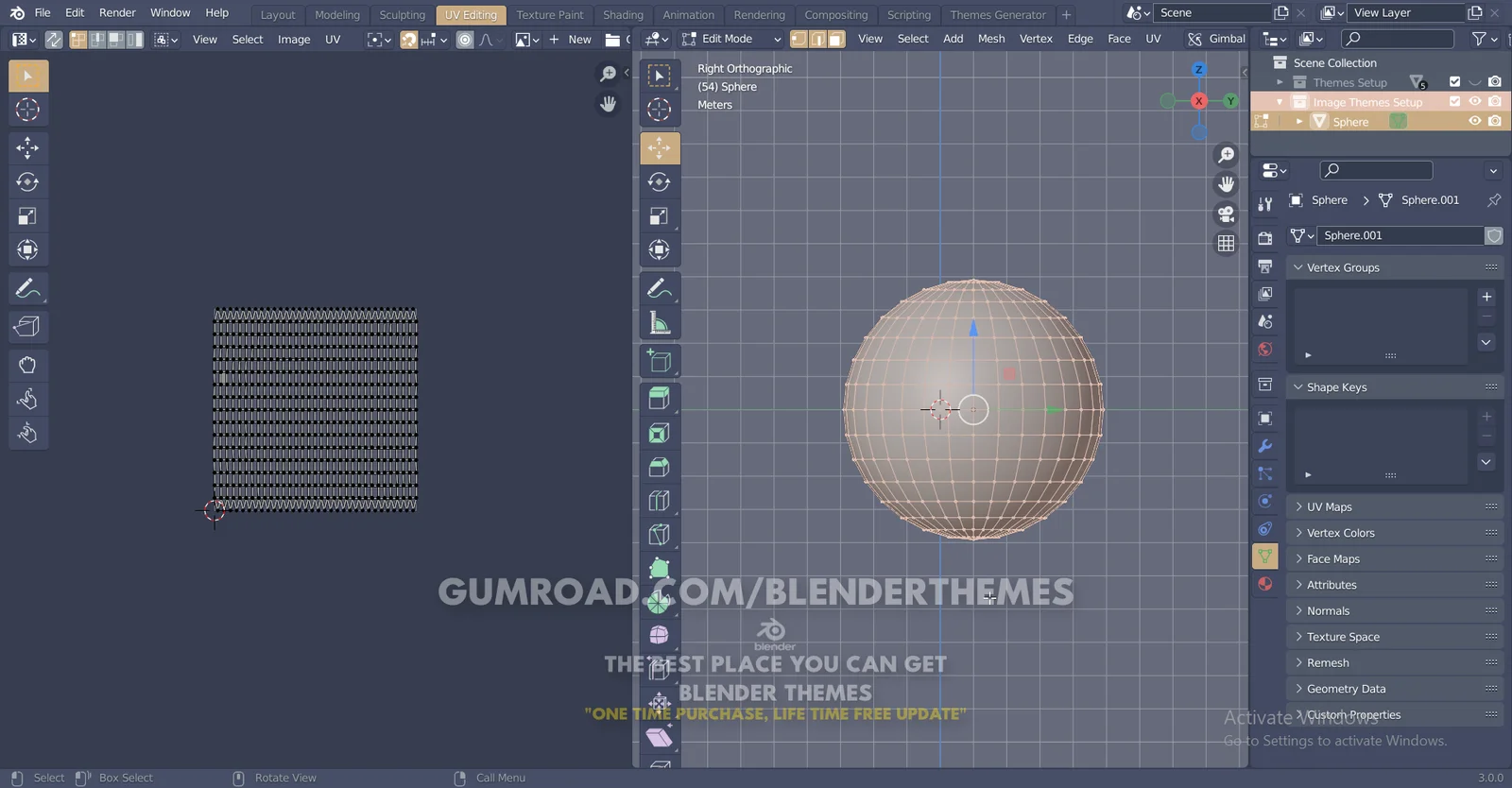Toggle visibility eye of Sphere object
This screenshot has width=1512, height=788.
pyautogui.click(x=1474, y=121)
